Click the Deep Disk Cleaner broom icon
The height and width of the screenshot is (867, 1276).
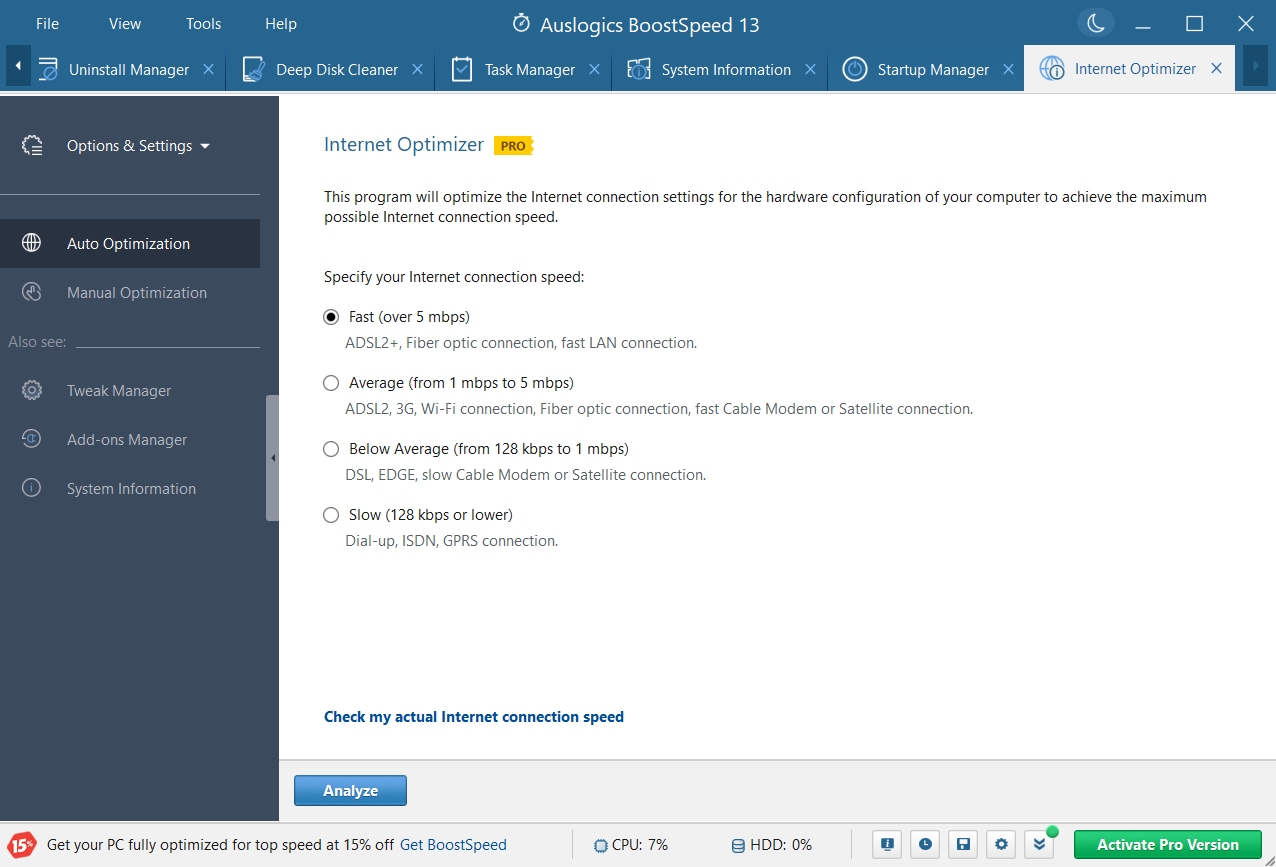coord(254,69)
